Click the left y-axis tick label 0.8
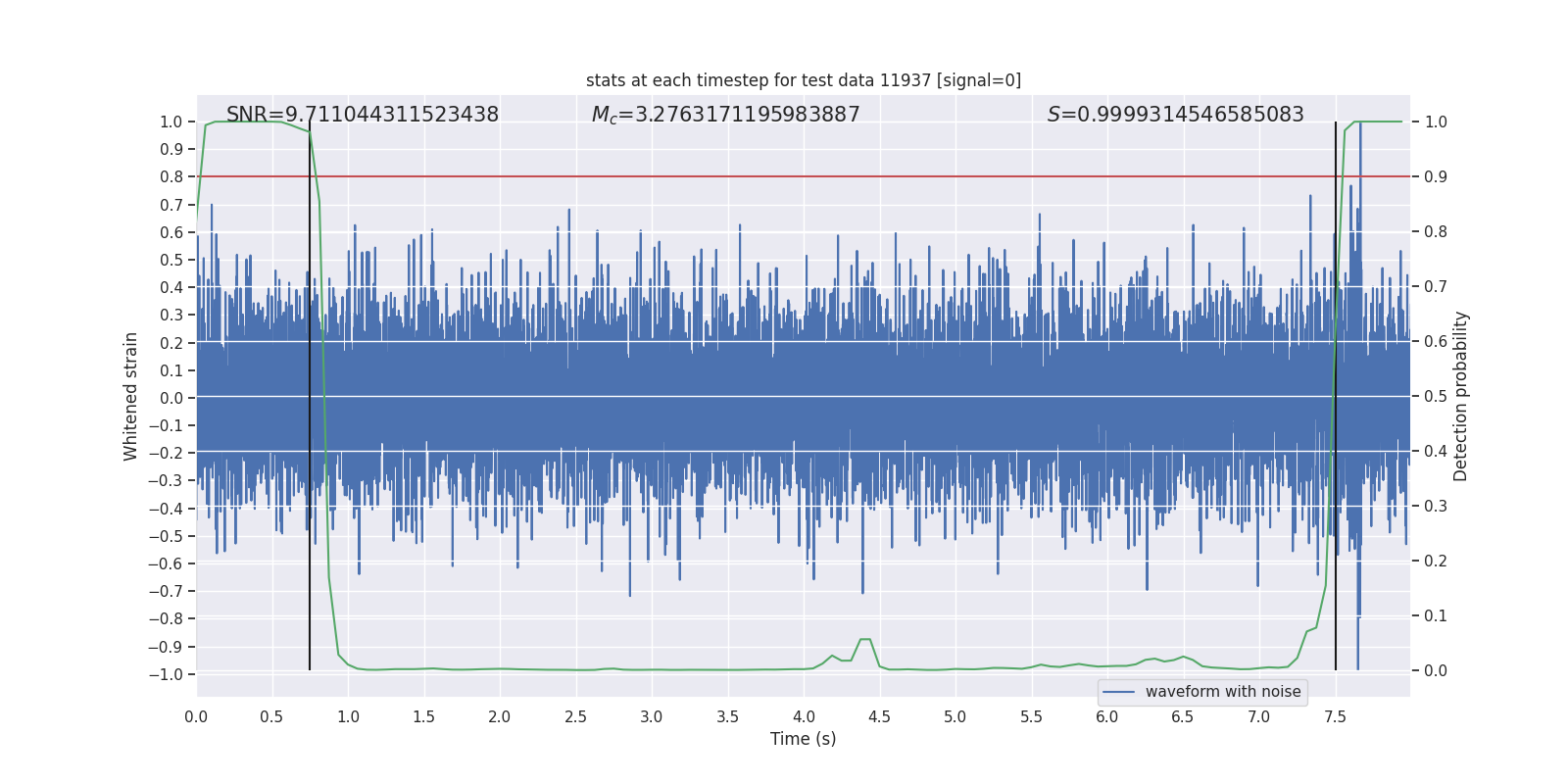Screen dimensions: 1568x784 click(171, 177)
